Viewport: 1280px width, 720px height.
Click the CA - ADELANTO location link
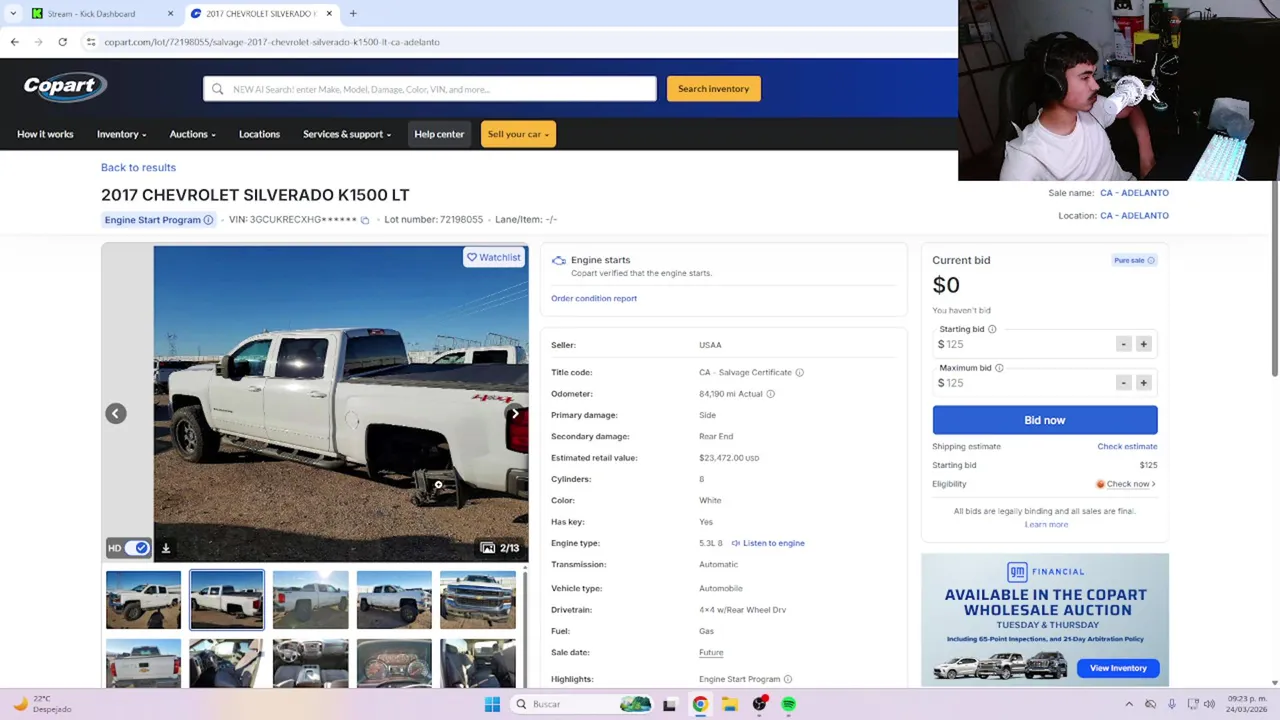pyautogui.click(x=1134, y=216)
